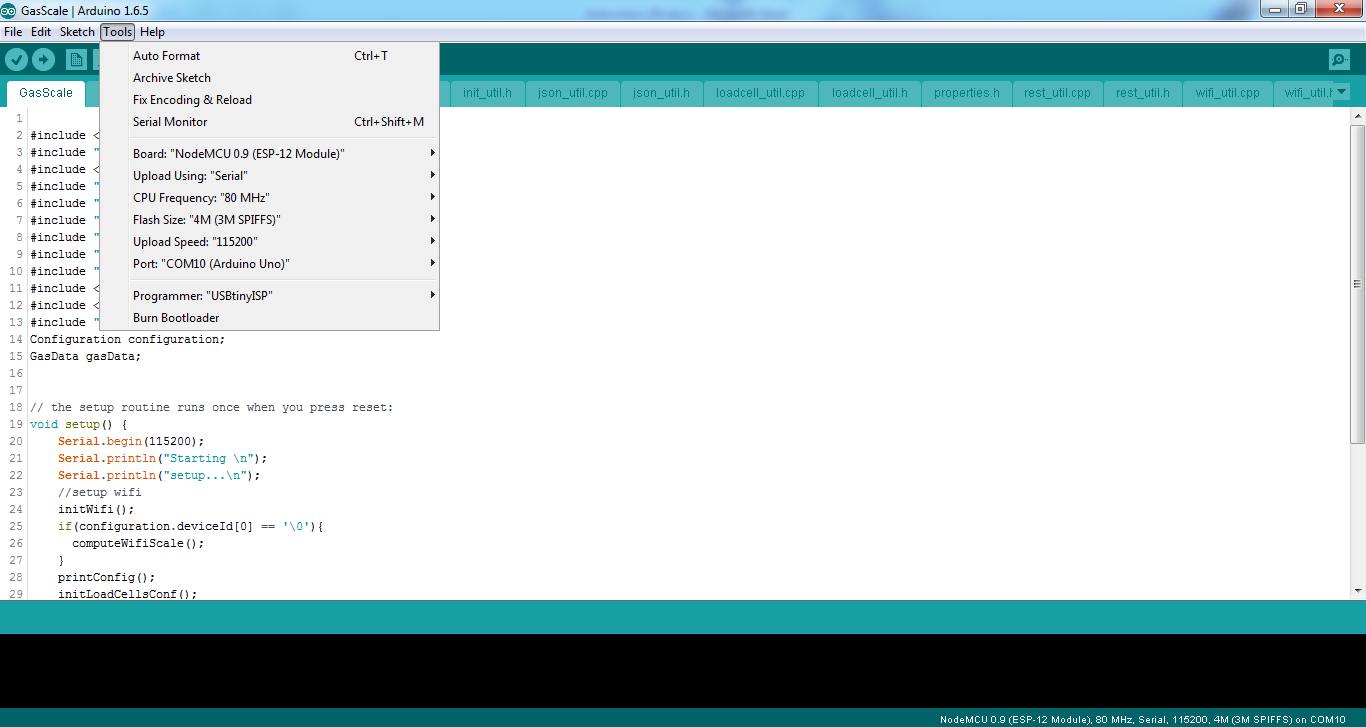Switch to properties.h tab
The image size is (1366, 727).
coord(966,93)
